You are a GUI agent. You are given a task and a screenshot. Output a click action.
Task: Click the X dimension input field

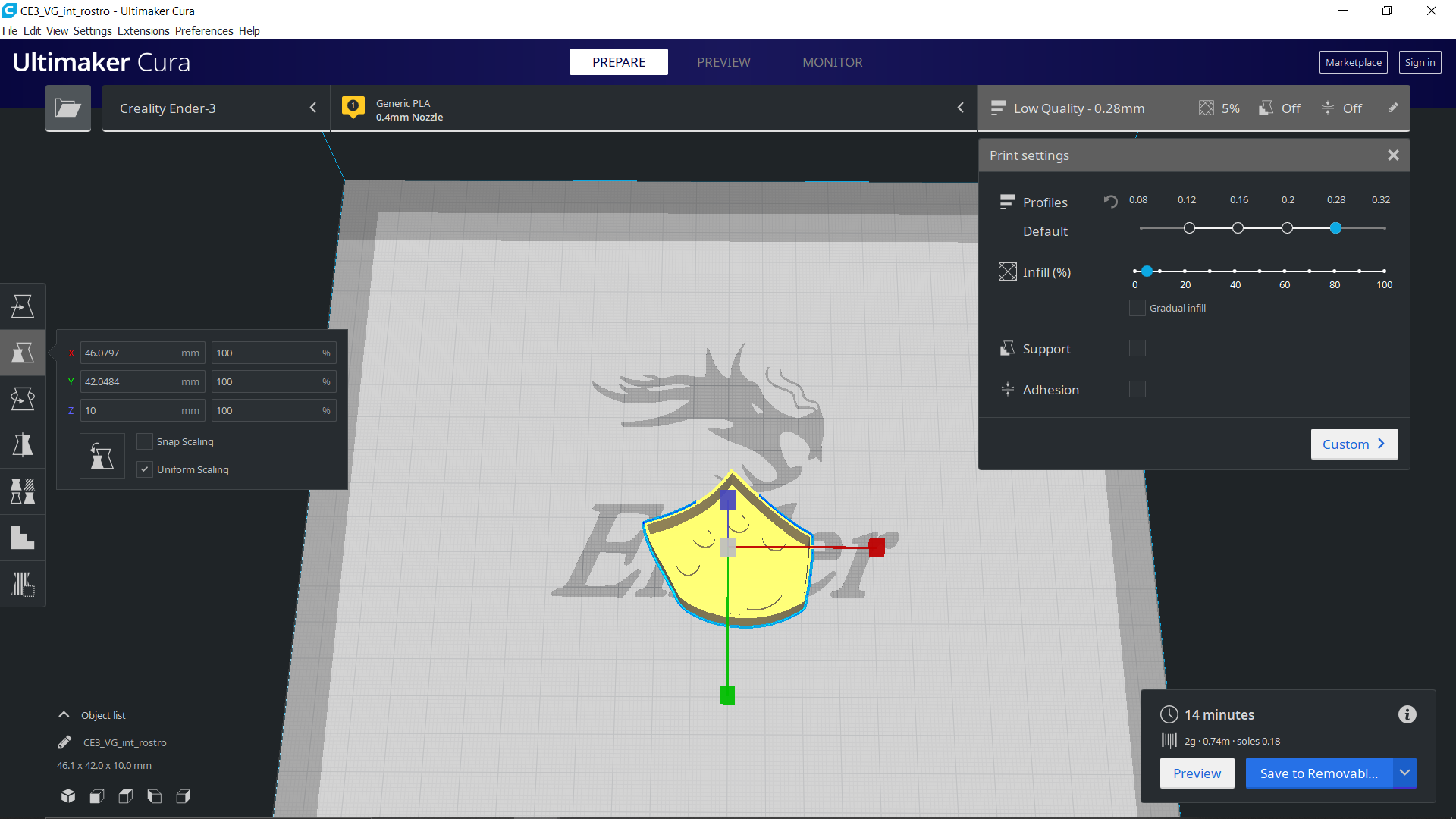(140, 352)
